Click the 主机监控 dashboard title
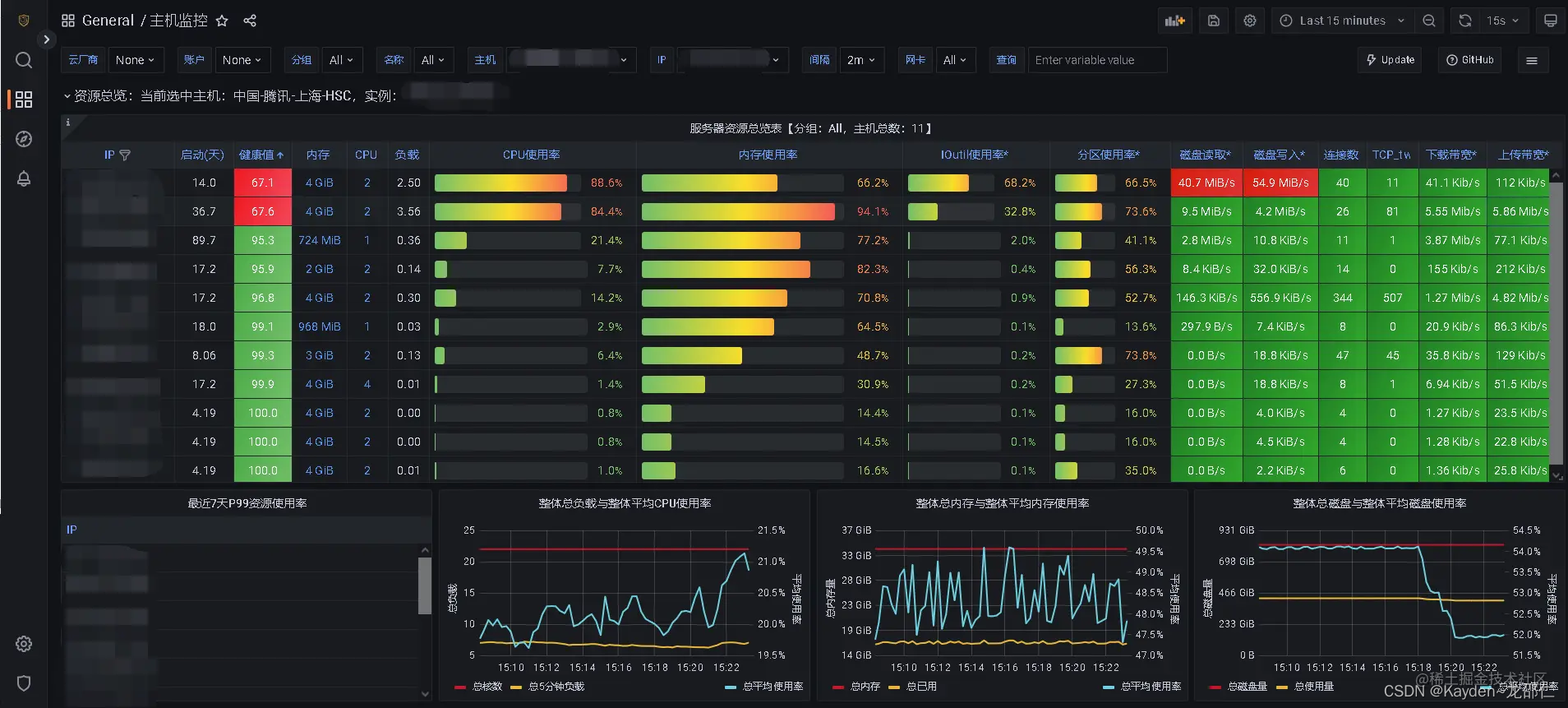Image resolution: width=1568 pixels, height=708 pixels. pos(178,21)
